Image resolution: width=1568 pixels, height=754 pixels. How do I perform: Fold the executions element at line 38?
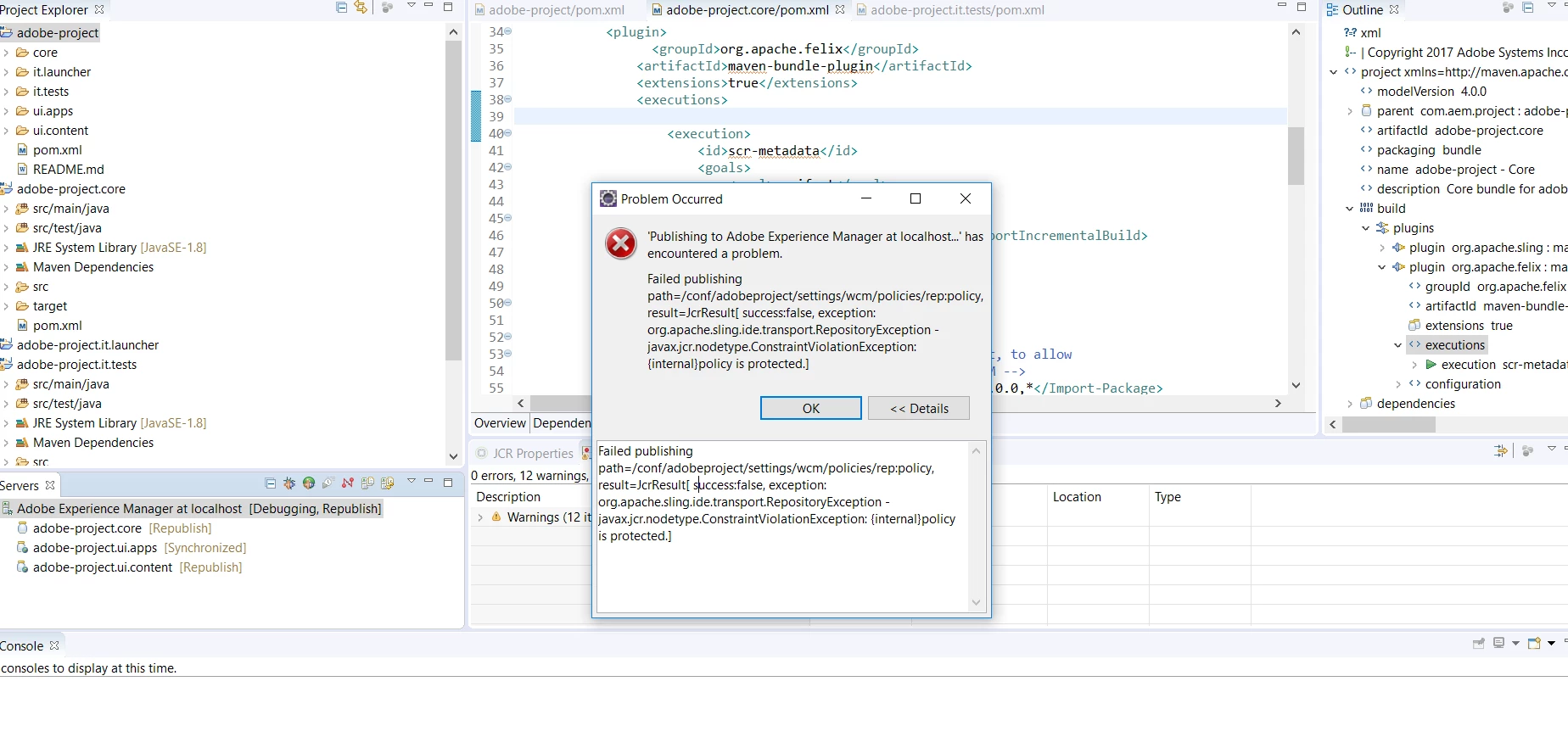508,99
